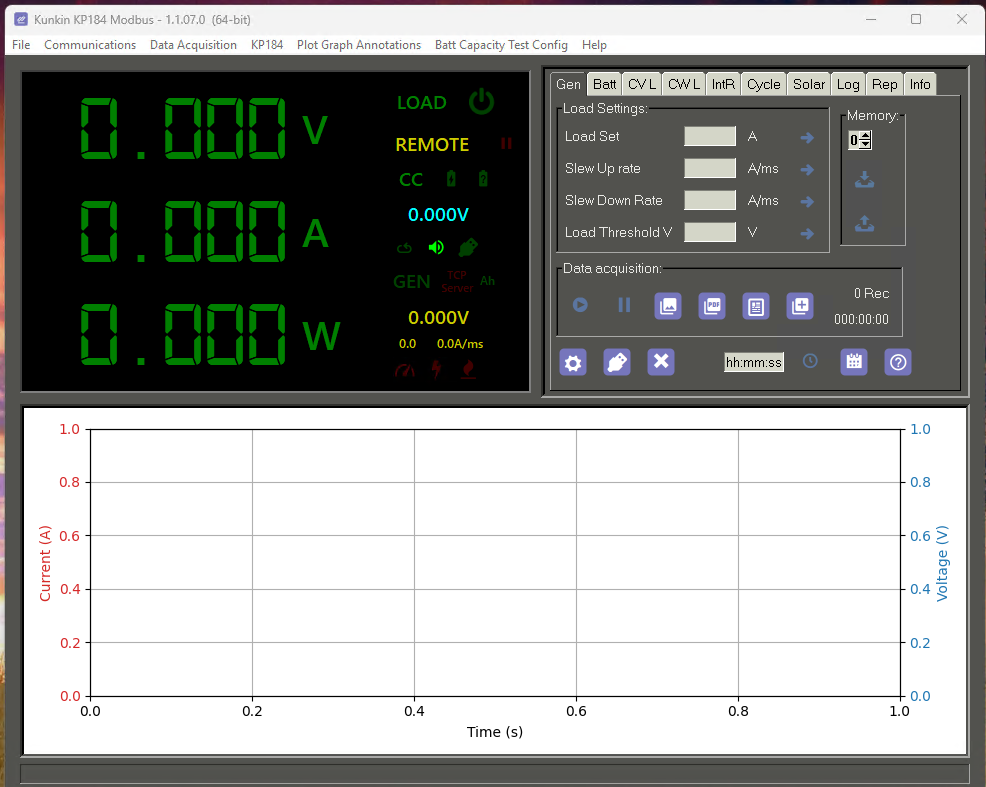The width and height of the screenshot is (986, 787).
Task: Switch to the Batt tab
Action: click(604, 84)
